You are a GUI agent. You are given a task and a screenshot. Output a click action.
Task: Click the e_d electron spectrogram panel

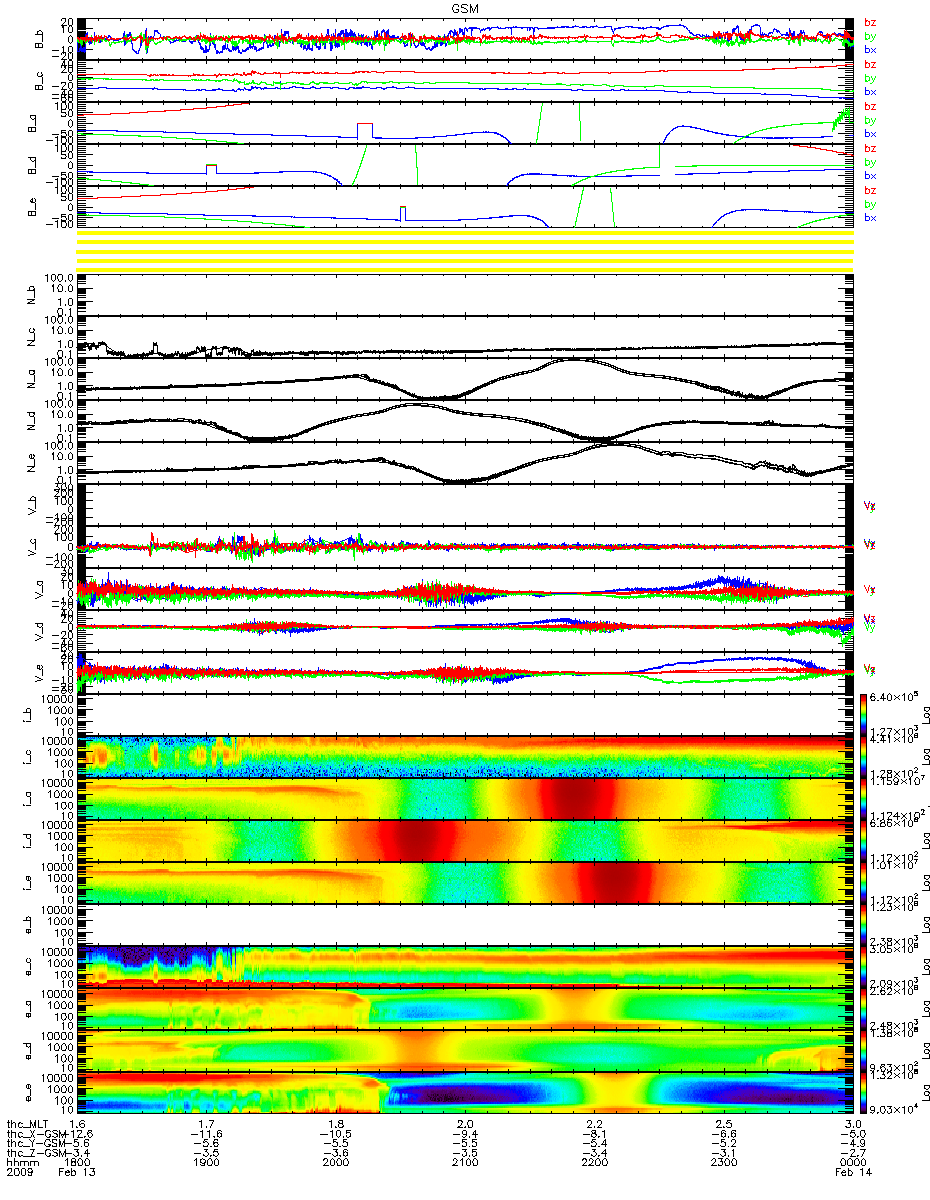pos(466,1051)
